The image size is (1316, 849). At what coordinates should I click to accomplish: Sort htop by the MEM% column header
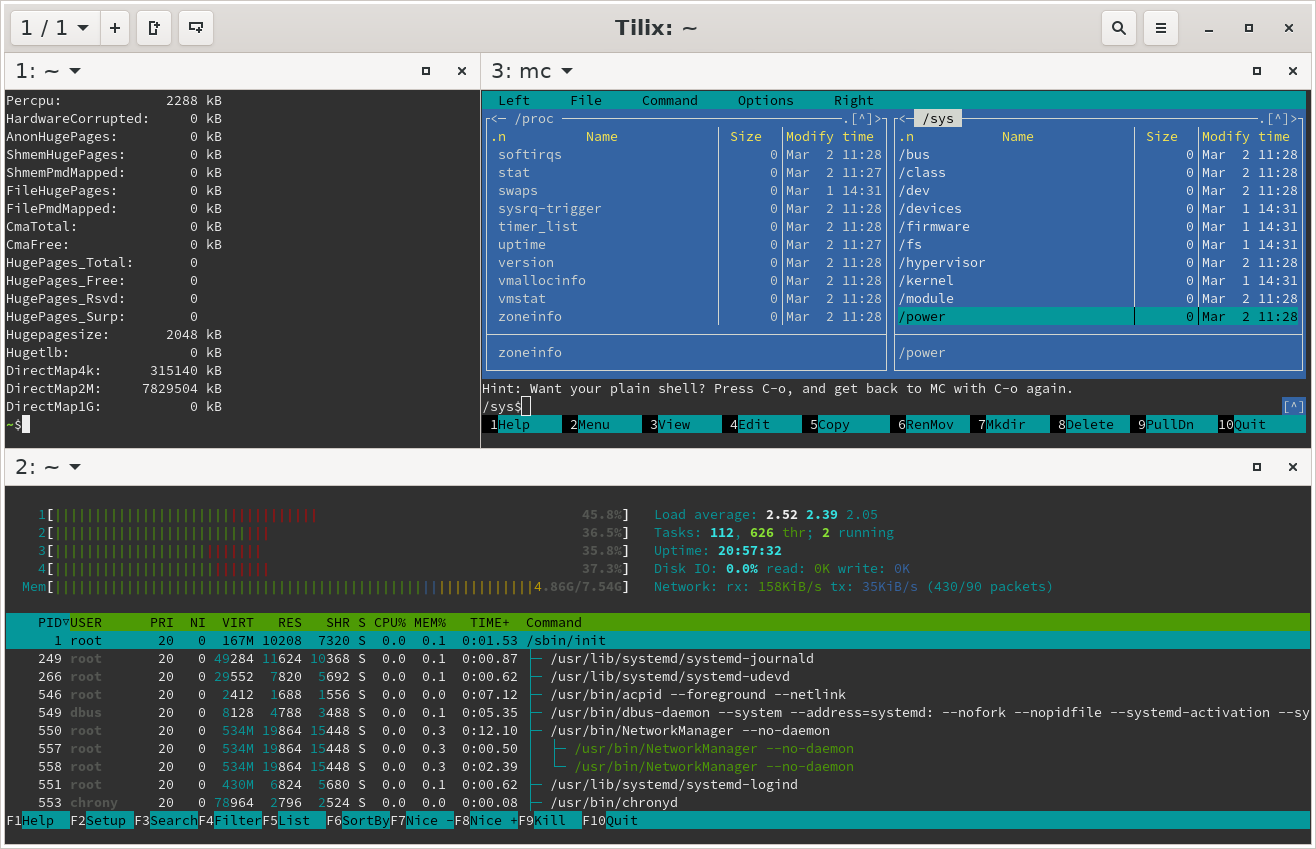[430, 623]
